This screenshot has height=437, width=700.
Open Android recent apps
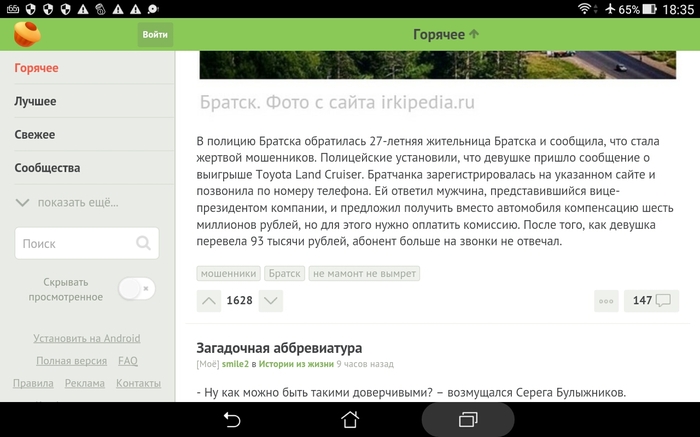click(468, 419)
